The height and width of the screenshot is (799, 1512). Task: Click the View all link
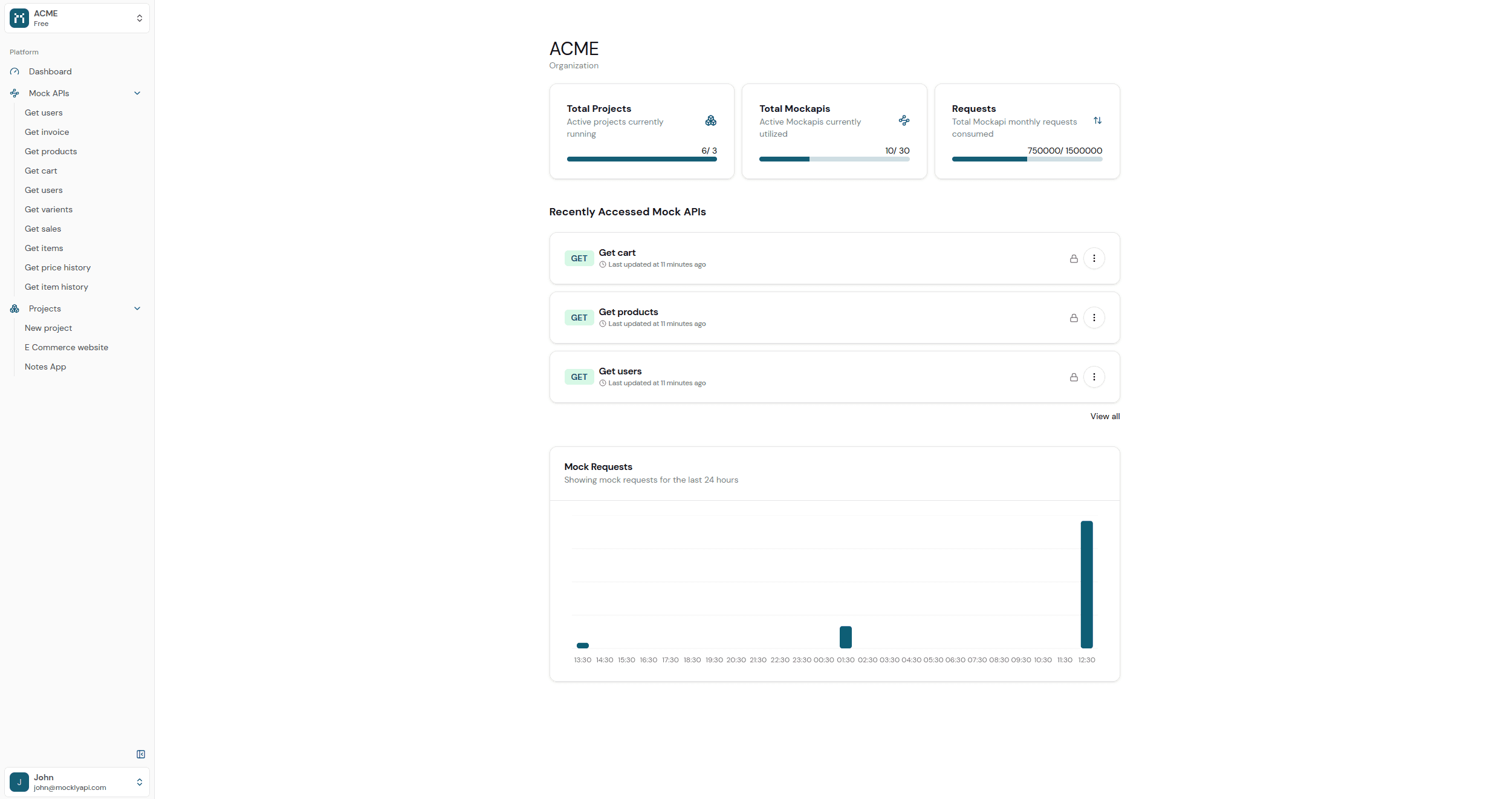pyautogui.click(x=1105, y=416)
